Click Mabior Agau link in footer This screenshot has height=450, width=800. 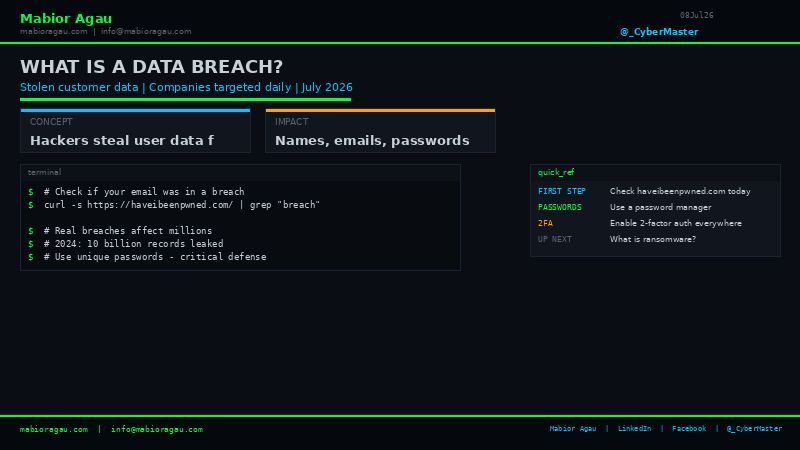(572, 429)
